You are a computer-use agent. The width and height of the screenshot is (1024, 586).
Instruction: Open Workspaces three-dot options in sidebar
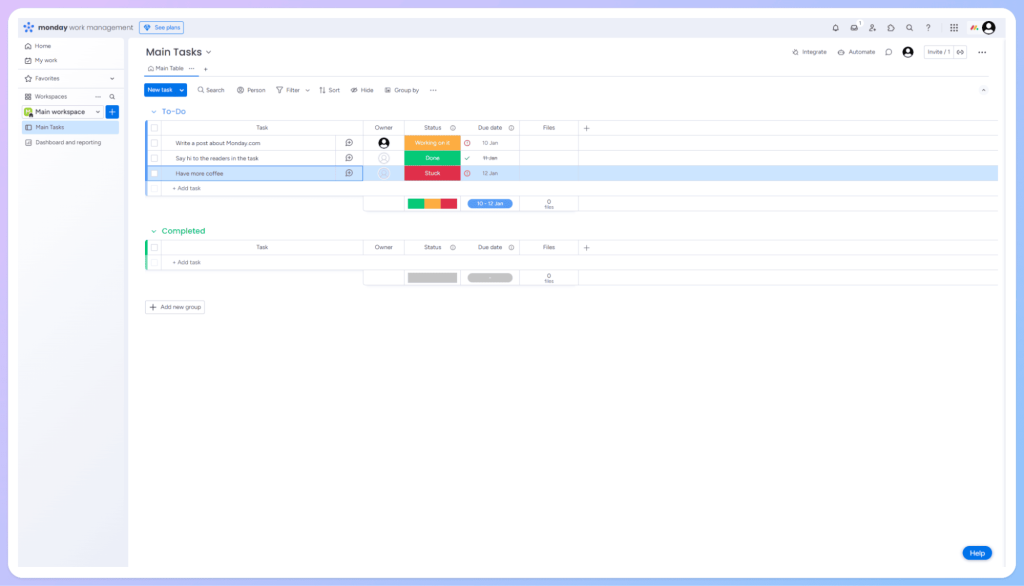(x=98, y=97)
